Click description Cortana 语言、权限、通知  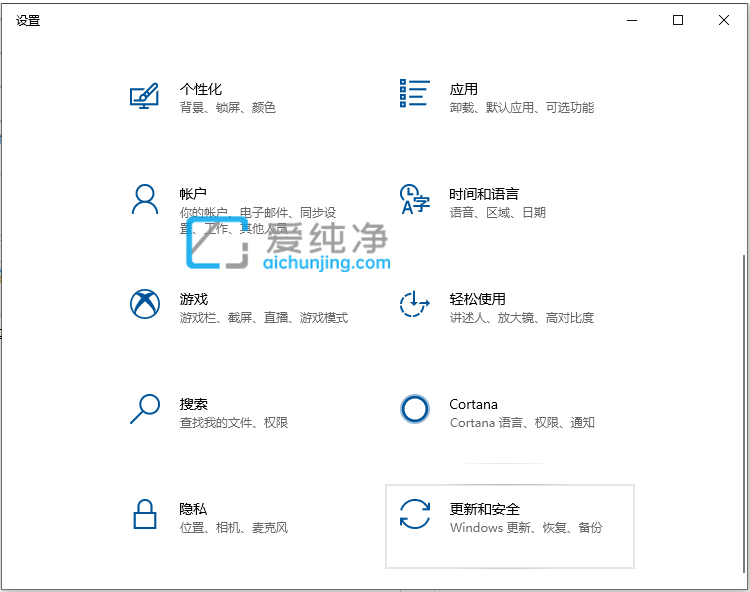[522, 423]
